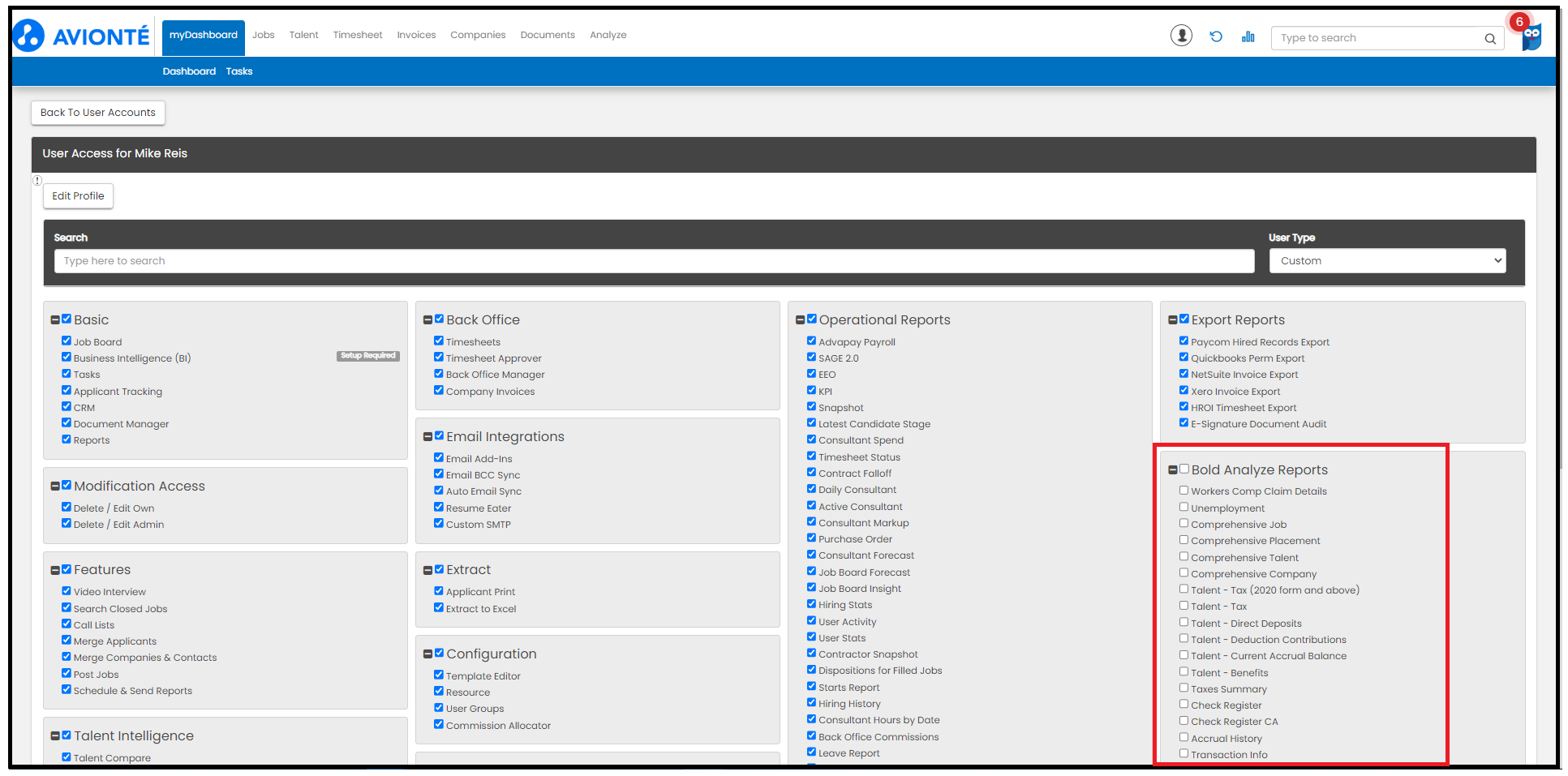1568x776 pixels.
Task: Open the bar chart analytics icon
Action: pyautogui.click(x=1248, y=36)
